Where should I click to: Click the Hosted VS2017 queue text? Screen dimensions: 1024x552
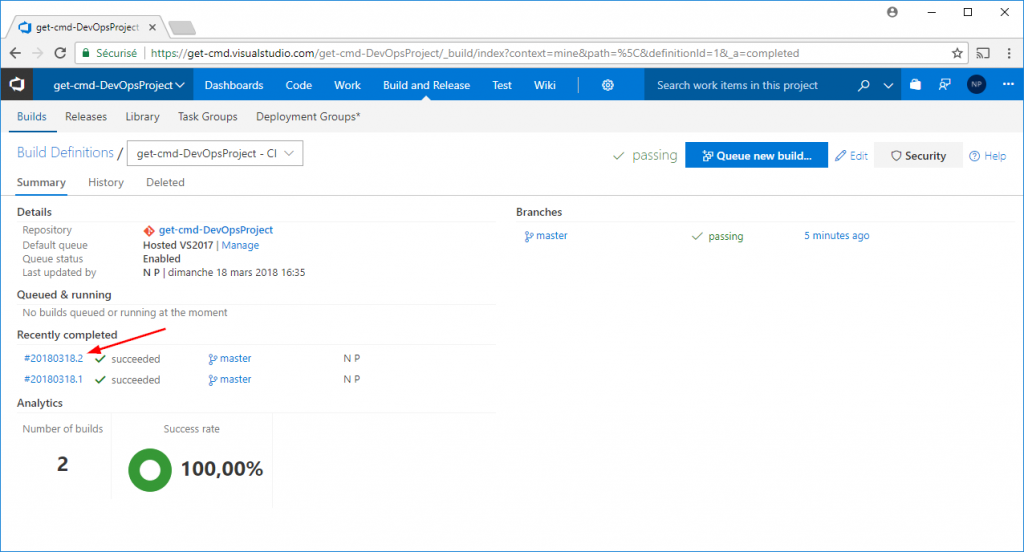[178, 245]
